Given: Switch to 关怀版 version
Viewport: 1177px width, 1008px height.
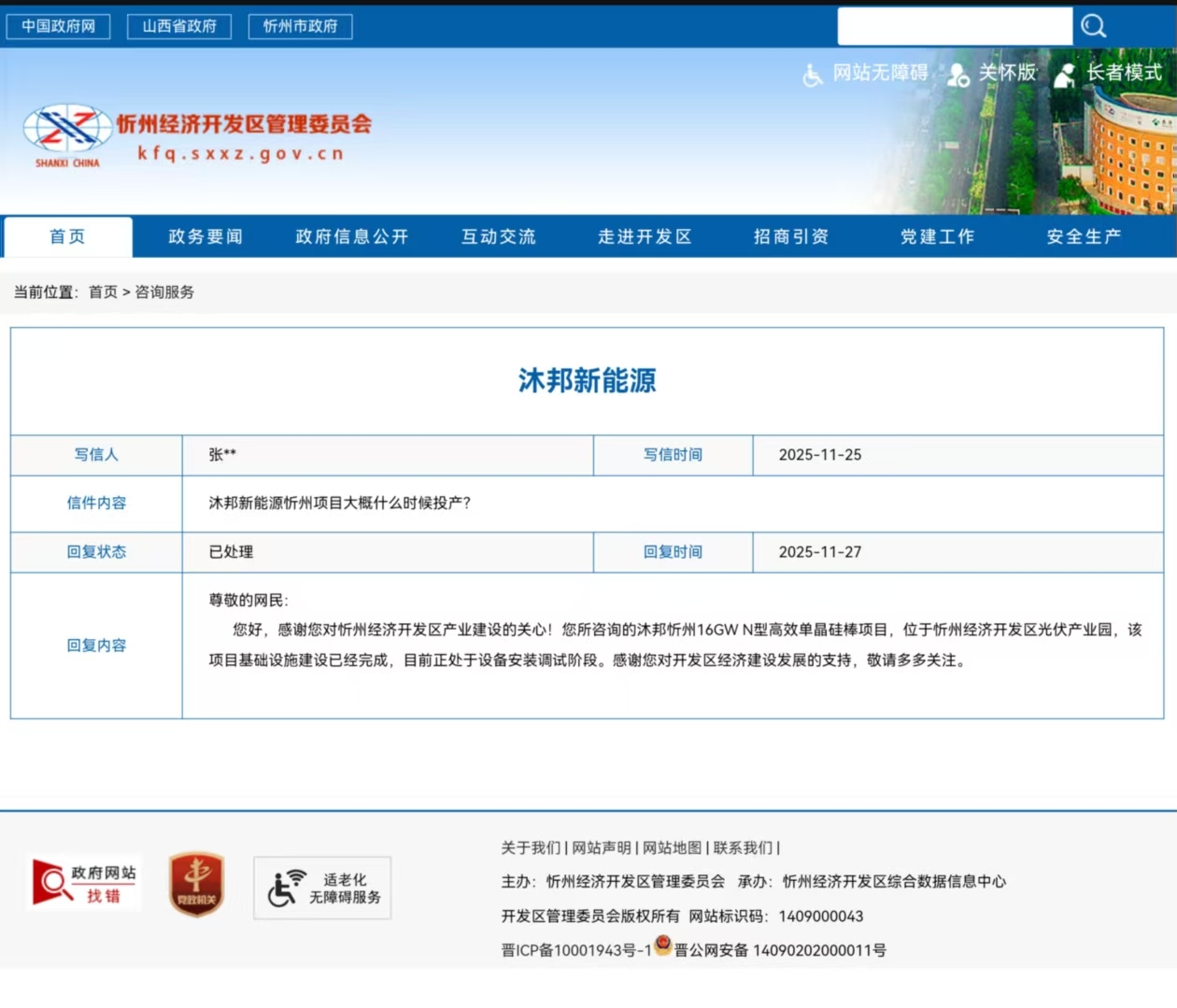Looking at the screenshot, I should tap(1008, 73).
